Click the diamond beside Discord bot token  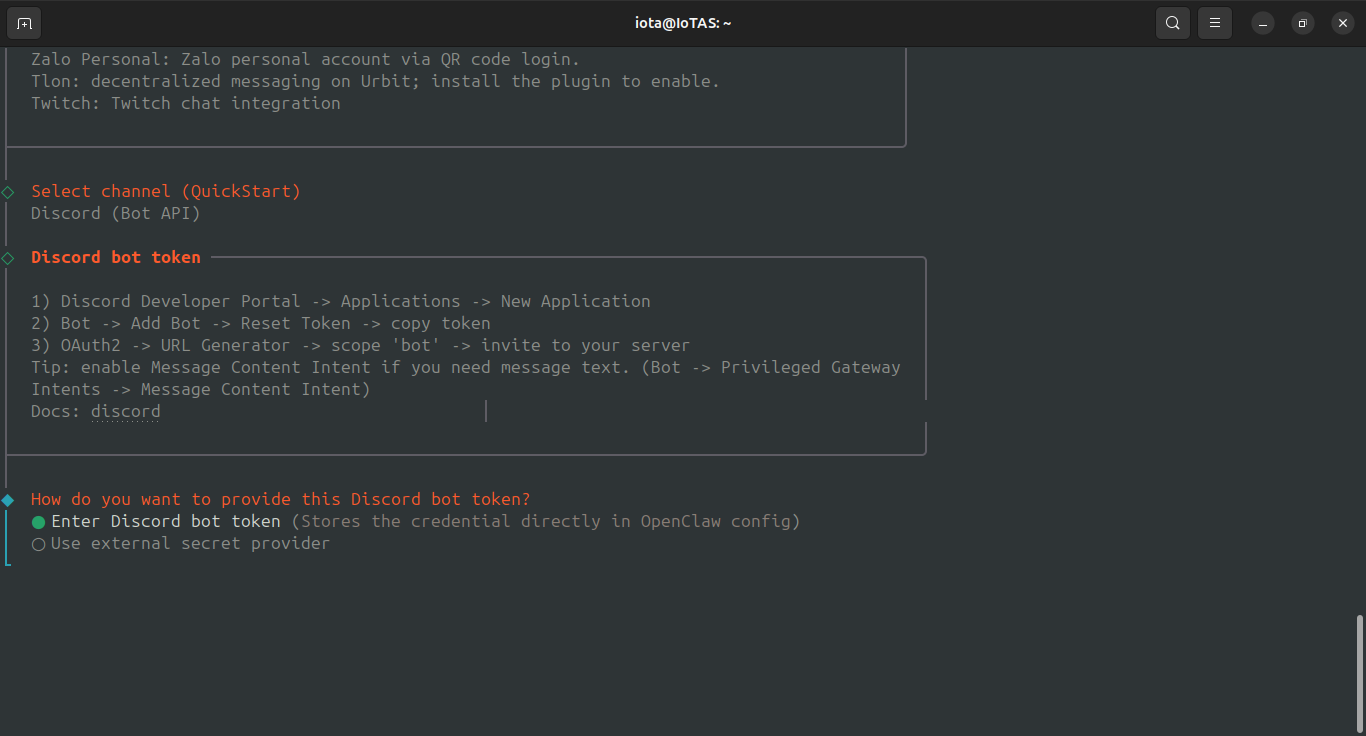click(x=8, y=258)
